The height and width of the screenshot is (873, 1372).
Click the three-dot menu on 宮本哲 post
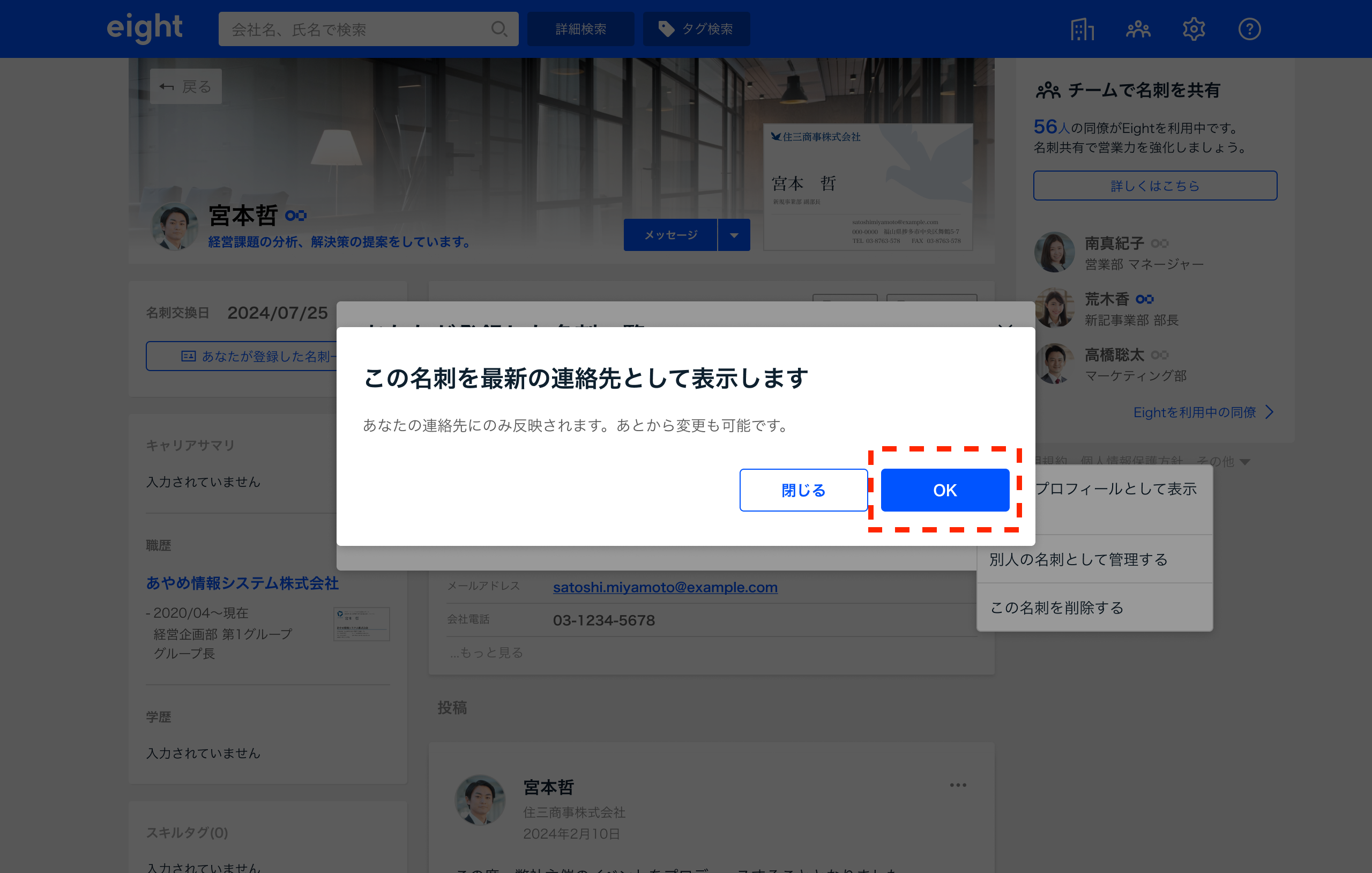coord(957,785)
